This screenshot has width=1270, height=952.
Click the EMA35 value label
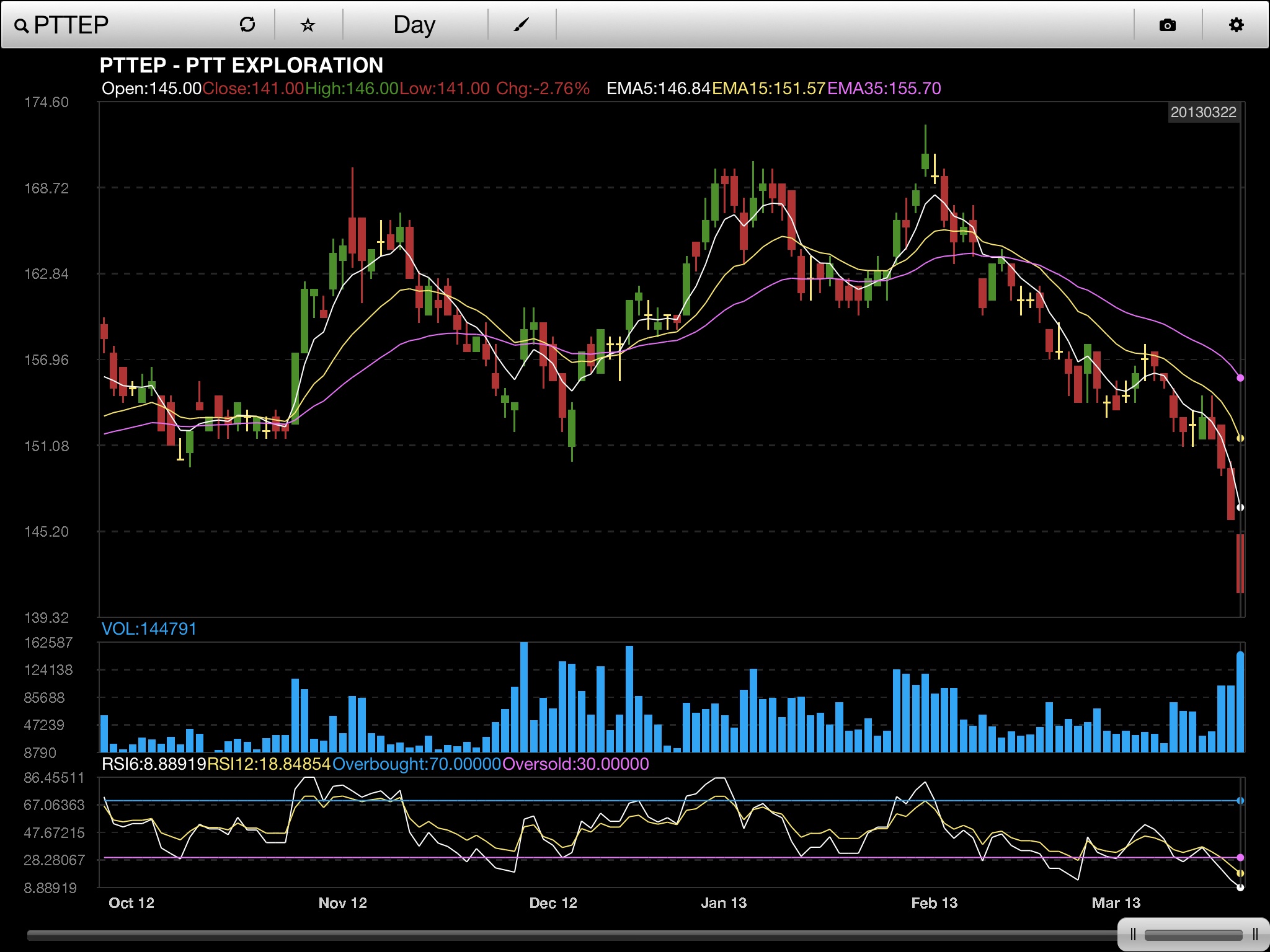pos(884,89)
